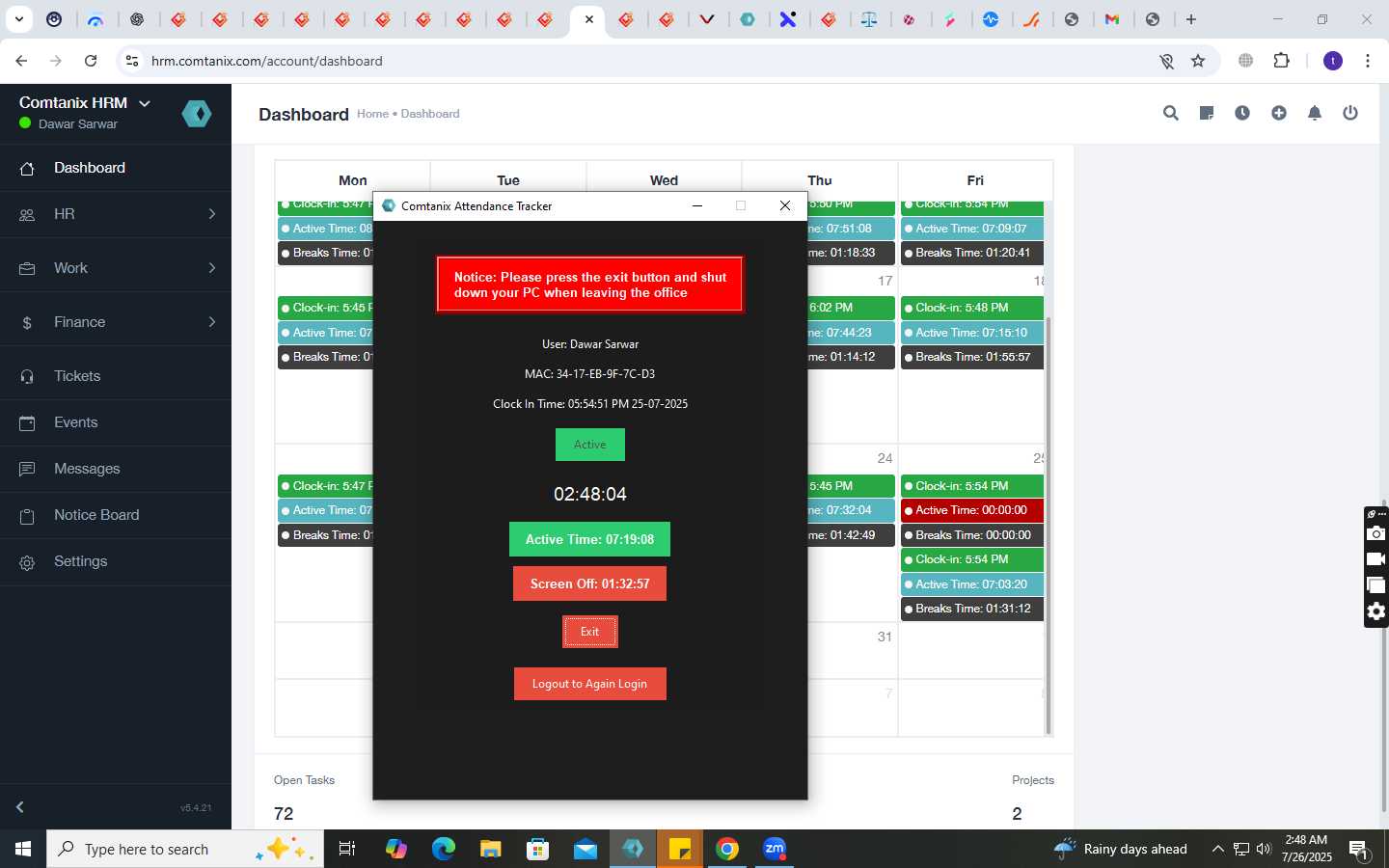Select the Active Time: 07:15:10 event
Viewport: 1389px width, 868px height.
pos(972,333)
